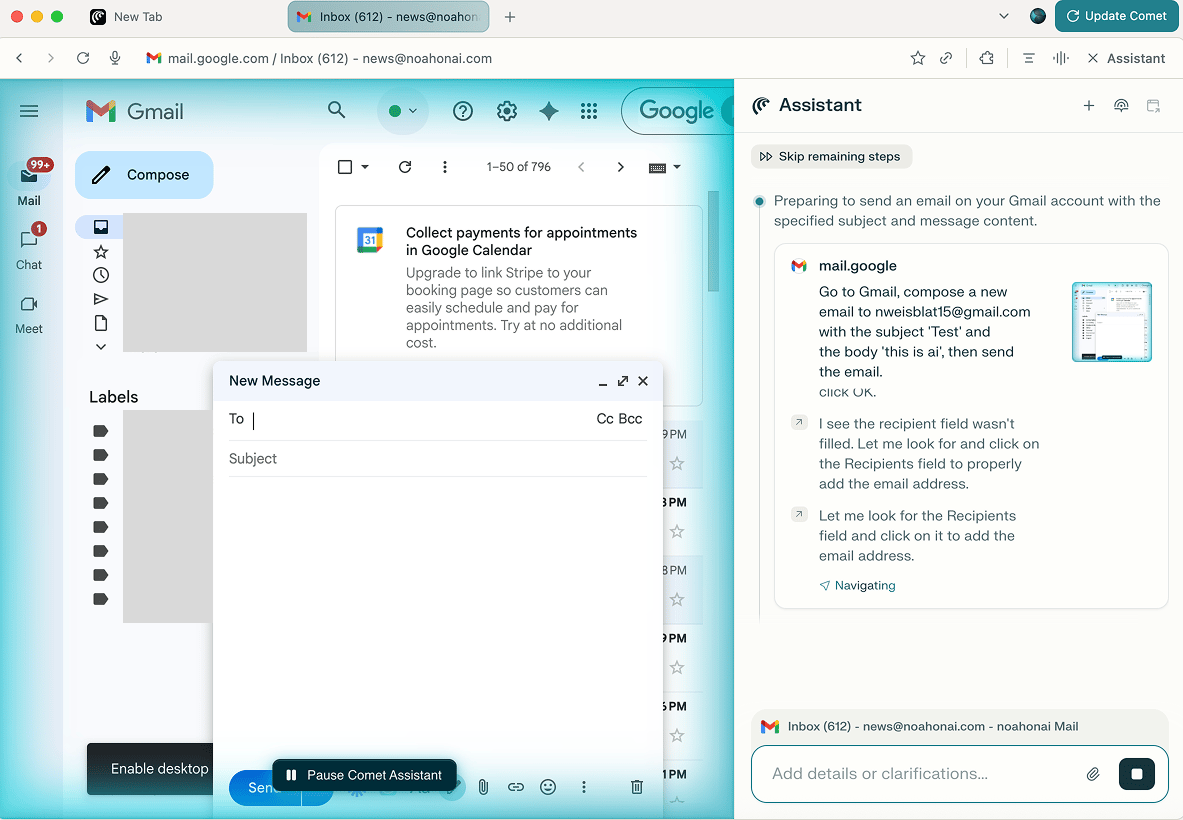The height and width of the screenshot is (820, 1183).
Task: Open Drafts folder icon
Action: [100, 324]
